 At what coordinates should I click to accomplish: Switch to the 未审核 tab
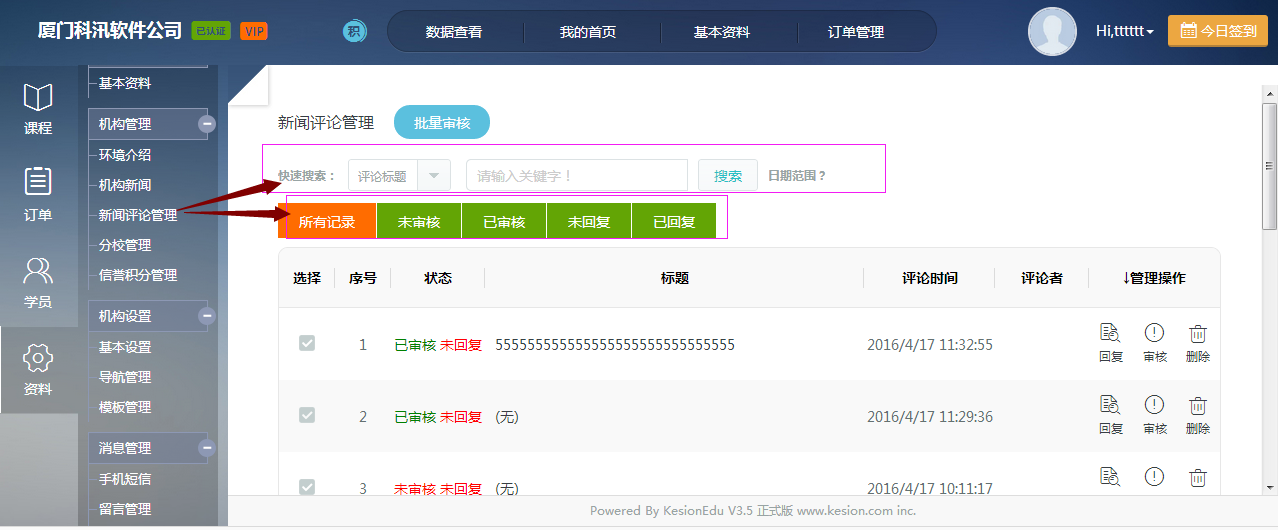tap(419, 222)
